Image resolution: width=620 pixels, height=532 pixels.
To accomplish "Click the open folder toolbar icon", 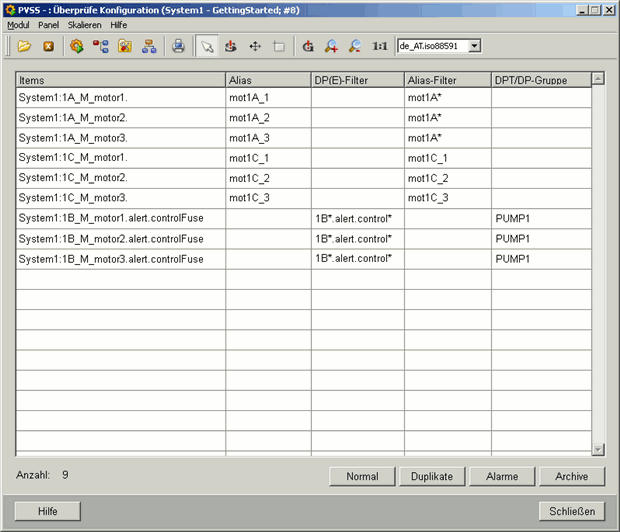I will coord(24,46).
